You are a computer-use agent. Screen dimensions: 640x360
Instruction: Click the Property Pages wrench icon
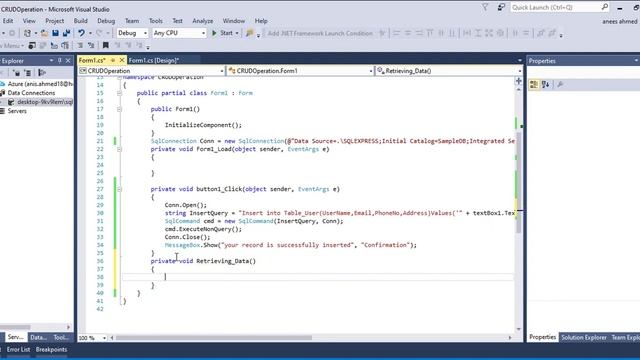pyautogui.click(x=560, y=84)
